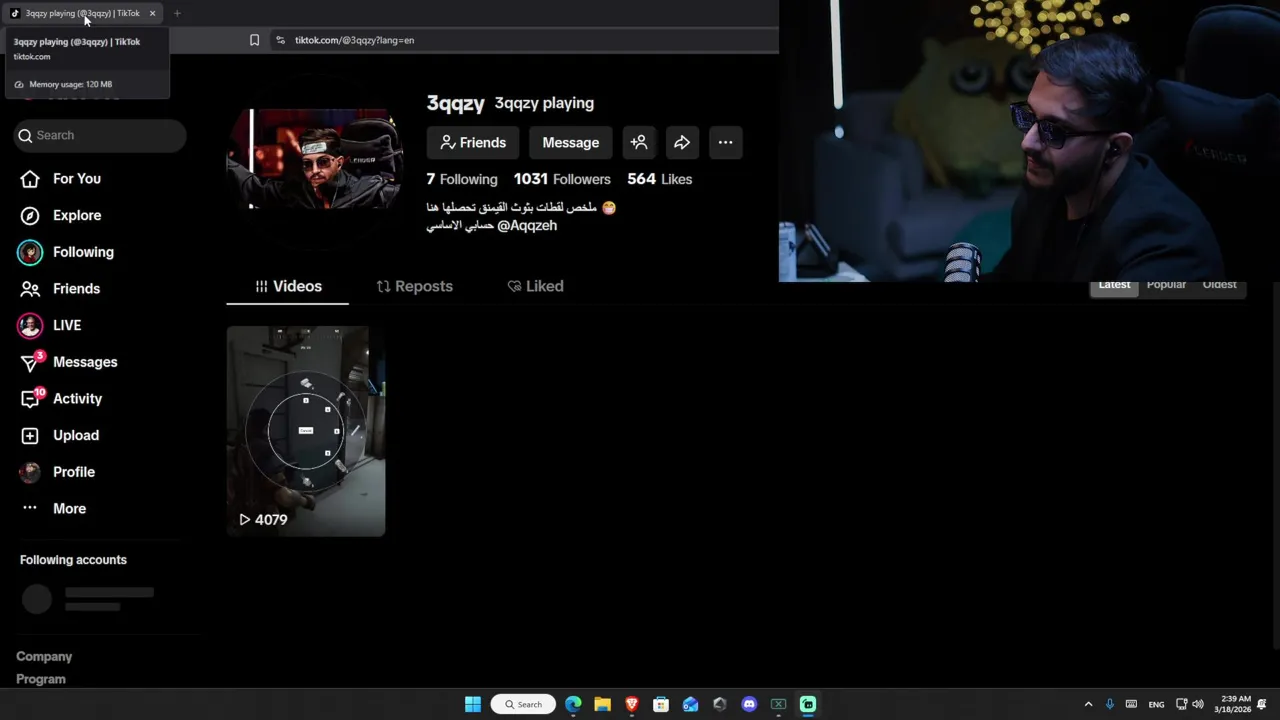Image resolution: width=1280 pixels, height=720 pixels.
Task: Open File Explorer from taskbar
Action: pyautogui.click(x=602, y=704)
